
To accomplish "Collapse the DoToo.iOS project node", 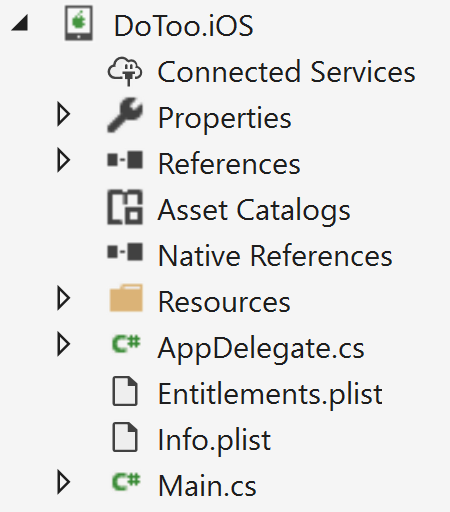I will point(20,24).
